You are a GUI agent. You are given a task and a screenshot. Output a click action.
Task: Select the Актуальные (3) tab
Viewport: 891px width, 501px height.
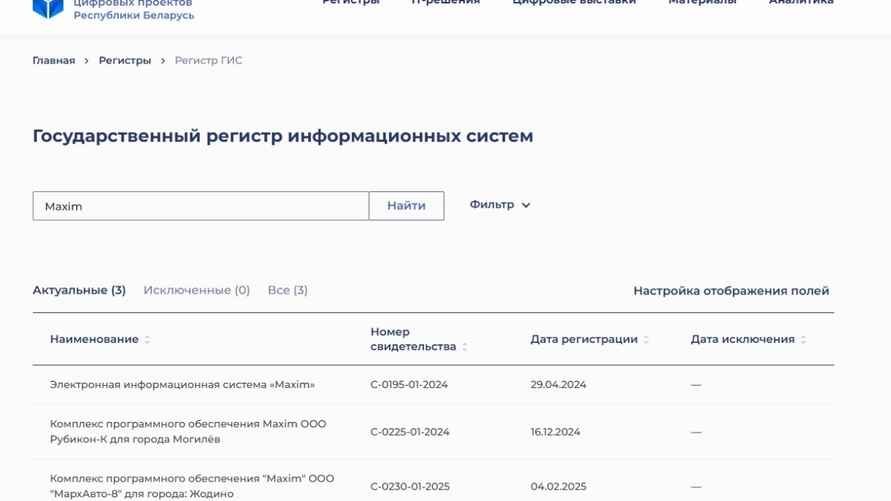coord(79,290)
